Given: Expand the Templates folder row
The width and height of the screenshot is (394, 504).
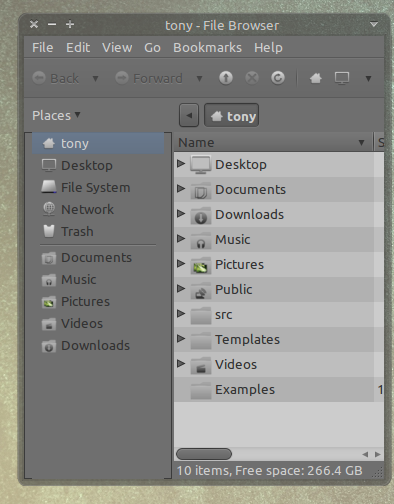Looking at the screenshot, I should click(x=181, y=338).
